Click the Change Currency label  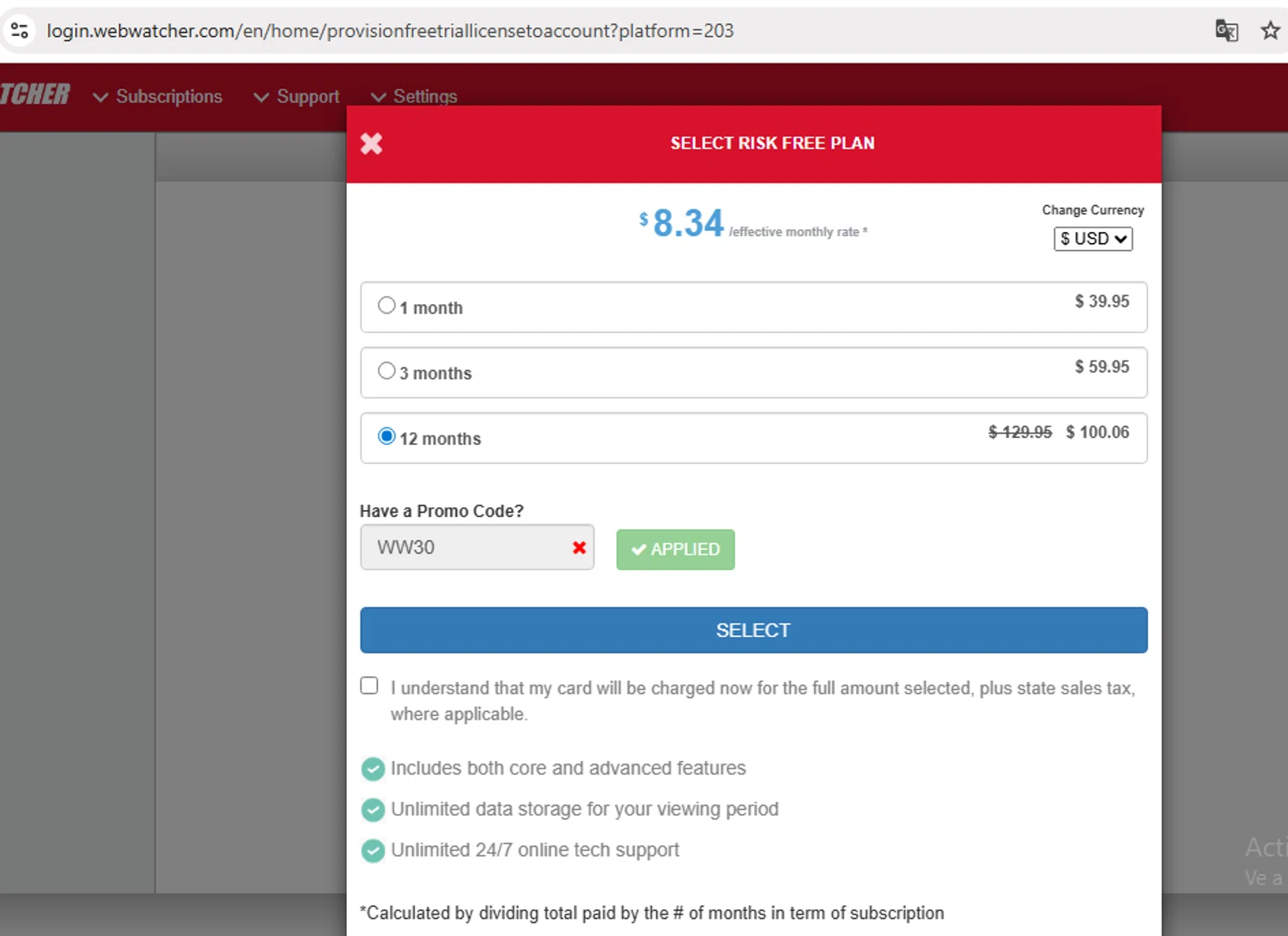[x=1093, y=210]
